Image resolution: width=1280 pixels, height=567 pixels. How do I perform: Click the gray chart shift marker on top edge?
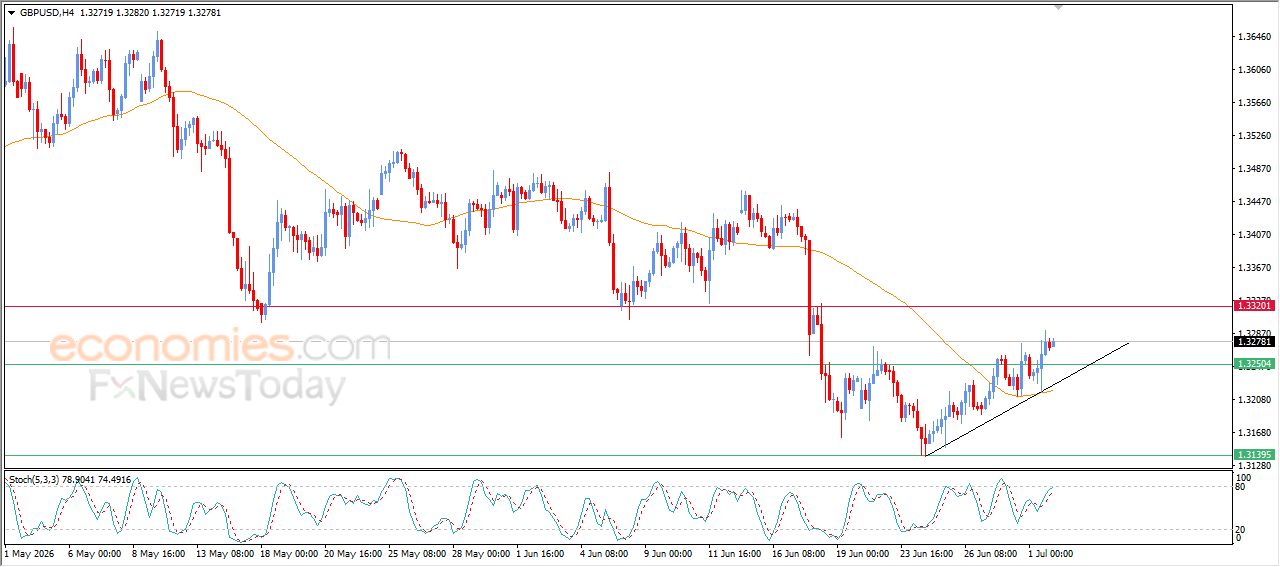point(1059,7)
